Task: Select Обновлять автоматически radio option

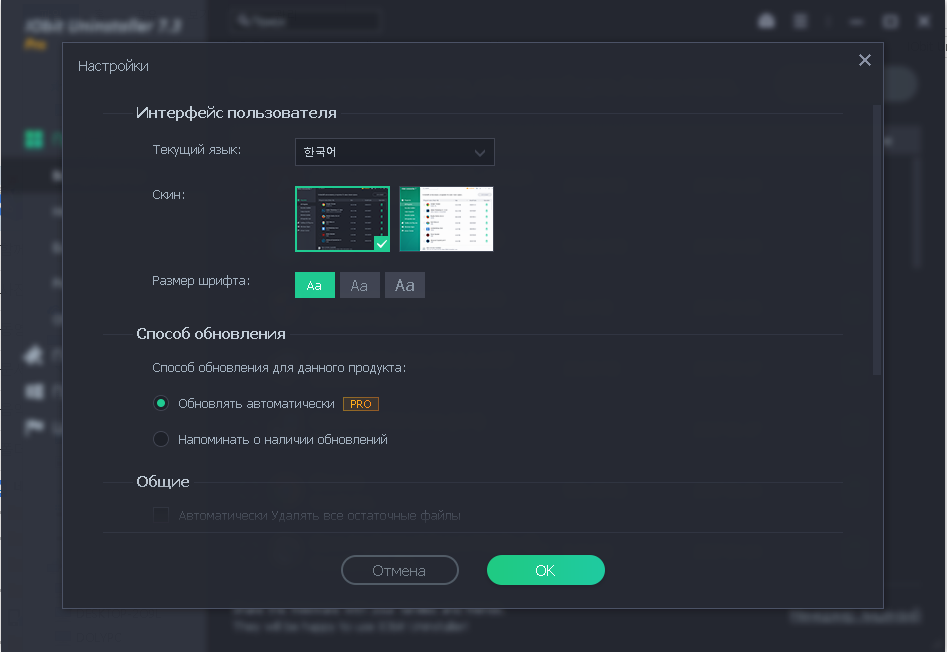Action: click(x=161, y=403)
